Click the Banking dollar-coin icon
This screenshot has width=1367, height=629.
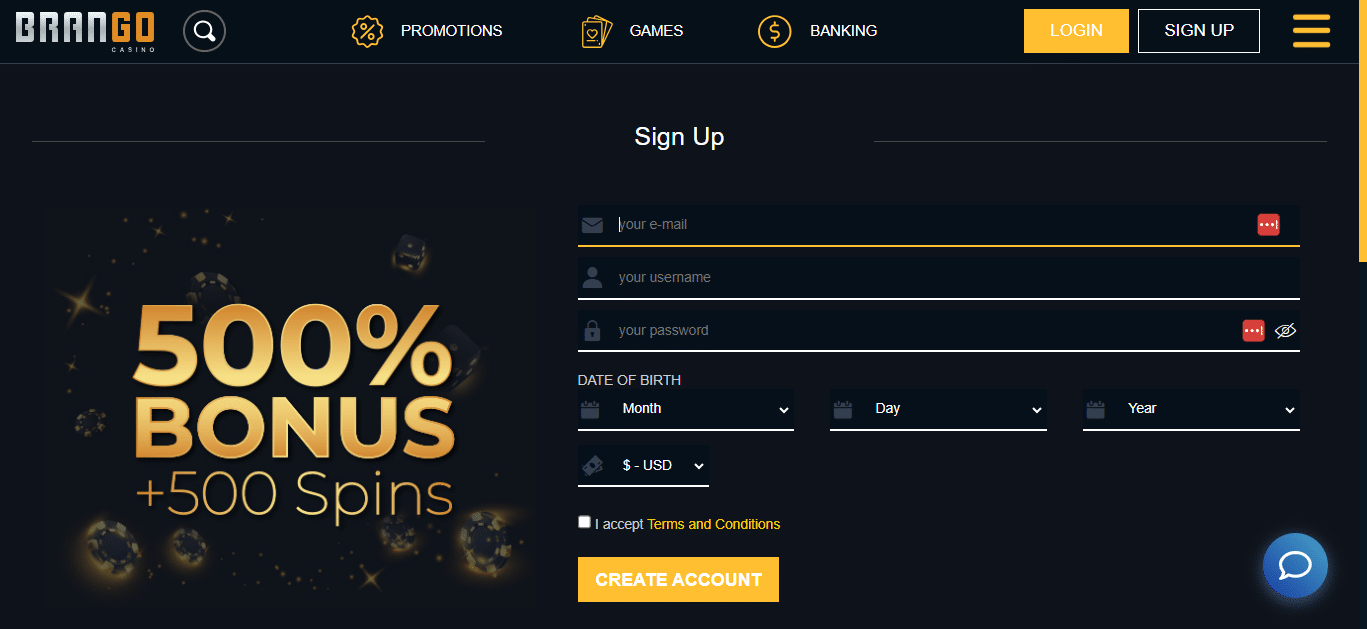[x=774, y=31]
